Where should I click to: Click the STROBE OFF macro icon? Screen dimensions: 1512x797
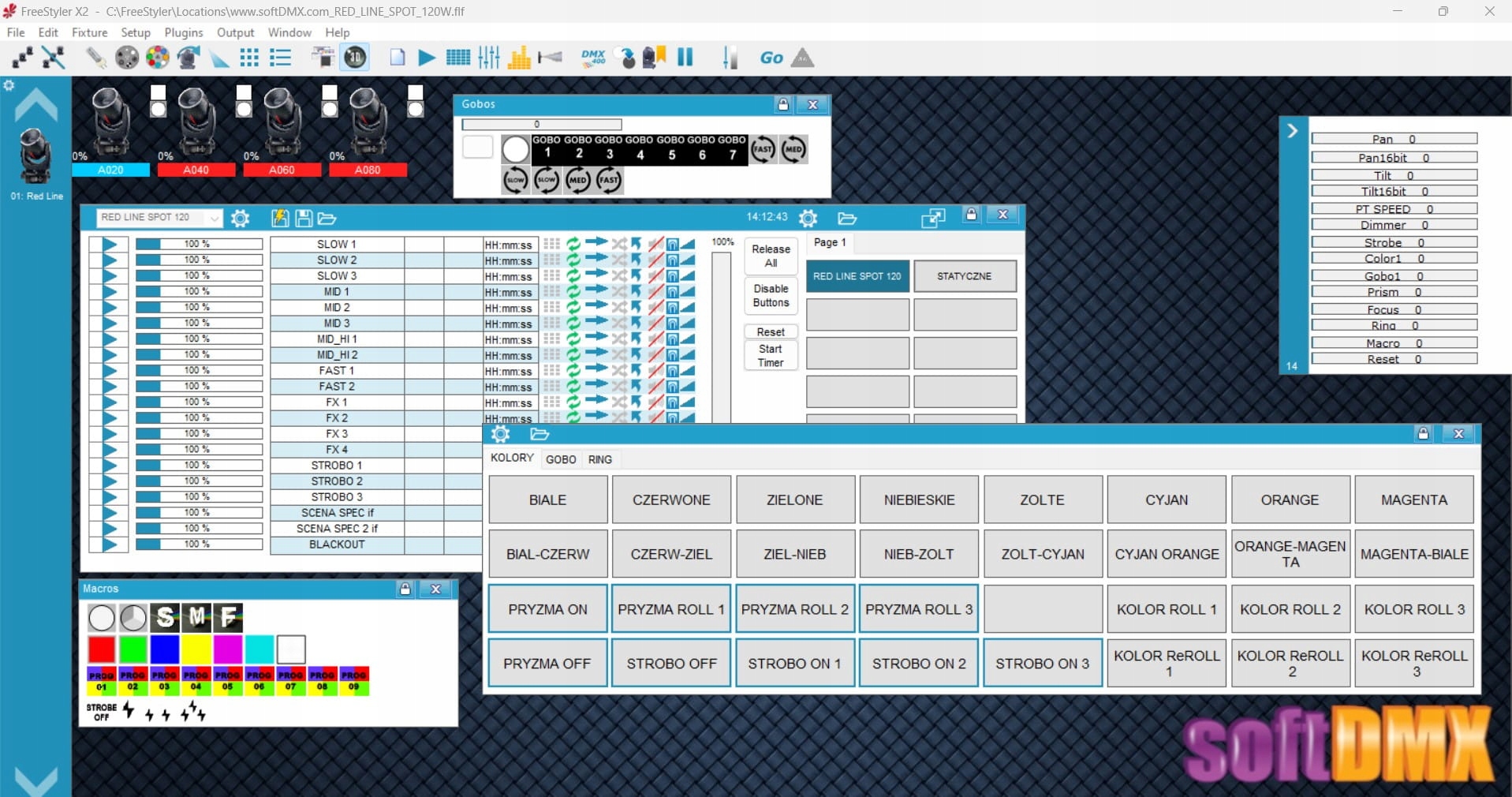click(102, 713)
